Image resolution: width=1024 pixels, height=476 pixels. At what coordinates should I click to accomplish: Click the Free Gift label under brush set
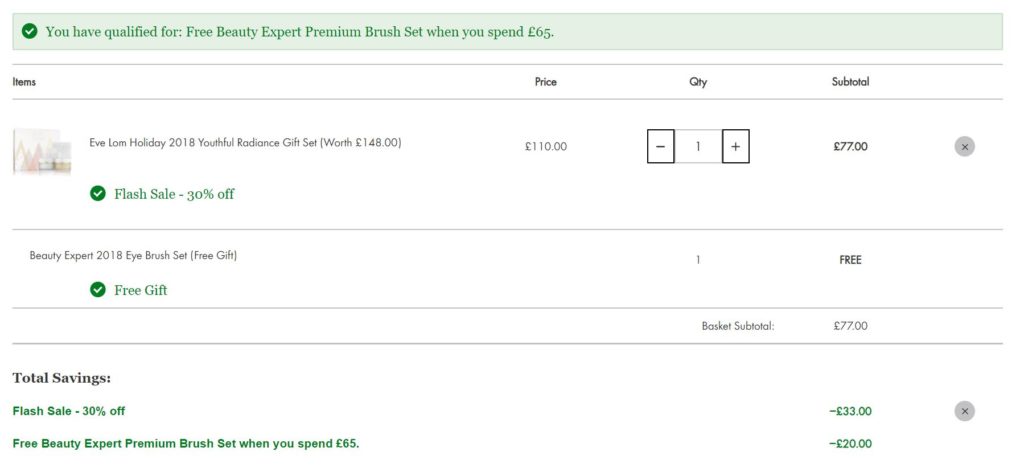(x=141, y=291)
